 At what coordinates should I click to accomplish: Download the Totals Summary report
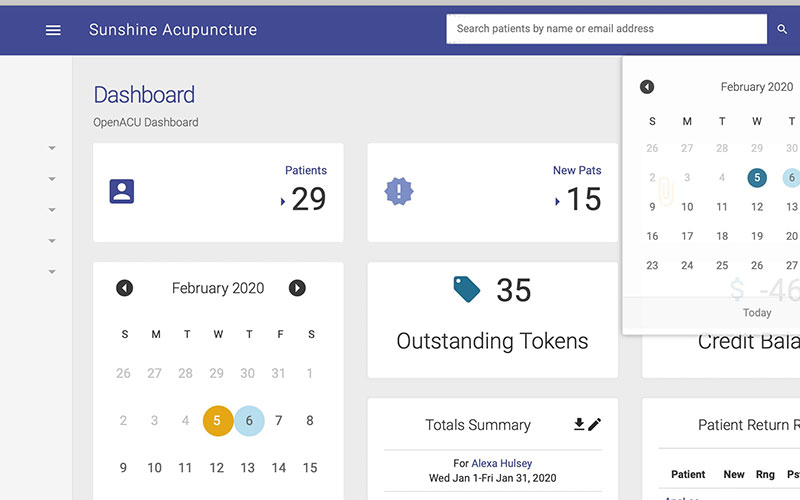[x=579, y=424]
